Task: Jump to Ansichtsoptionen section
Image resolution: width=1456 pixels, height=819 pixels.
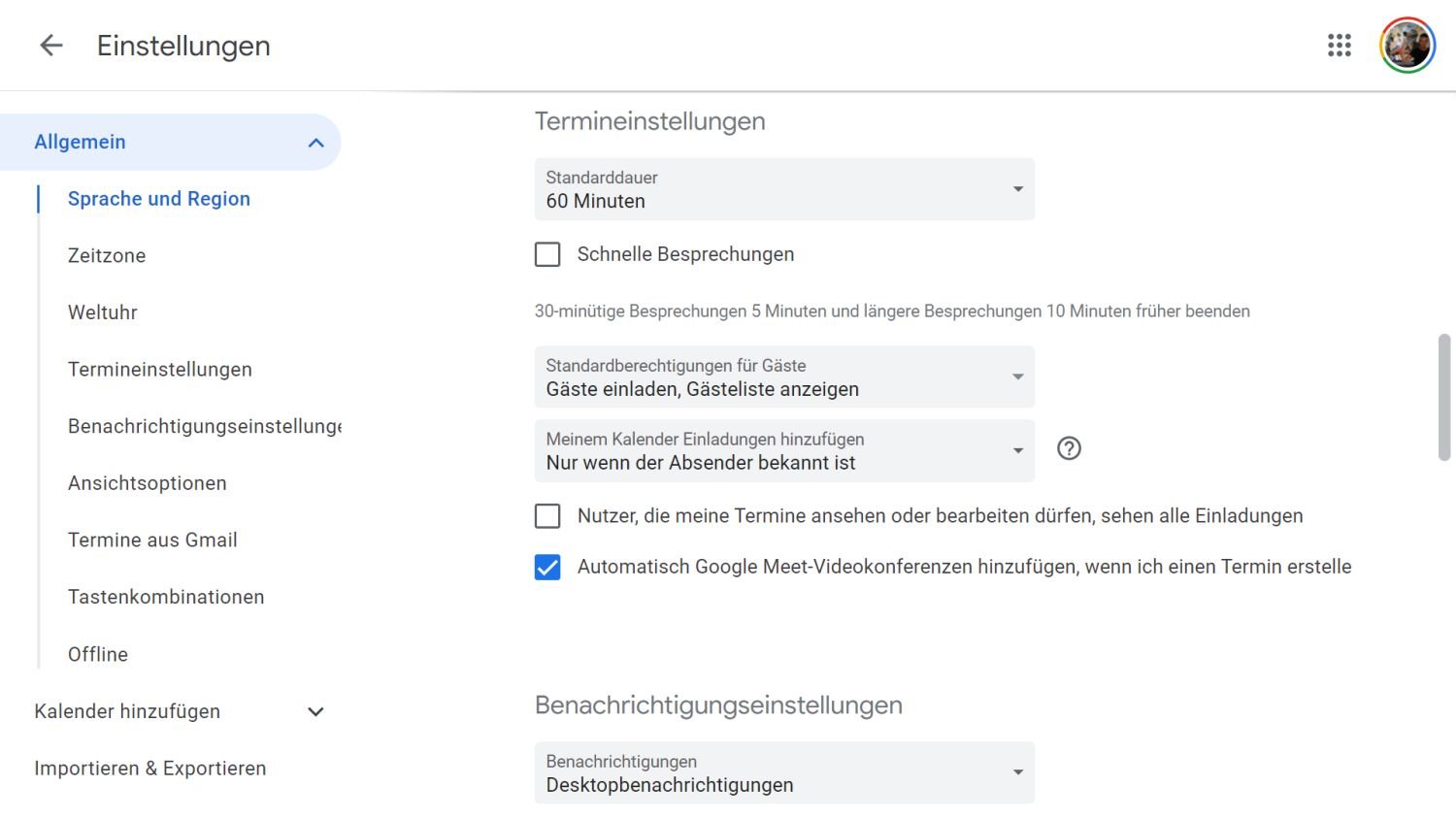Action: click(148, 483)
